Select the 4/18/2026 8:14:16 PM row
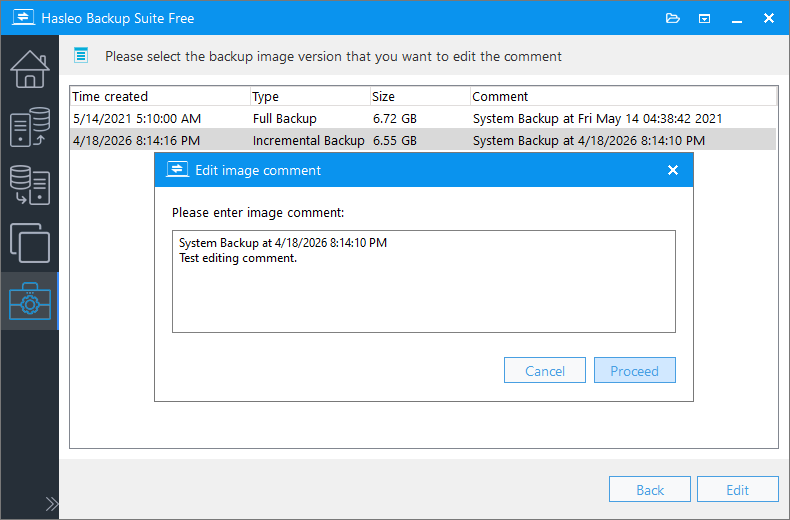790x520 pixels. click(423, 141)
